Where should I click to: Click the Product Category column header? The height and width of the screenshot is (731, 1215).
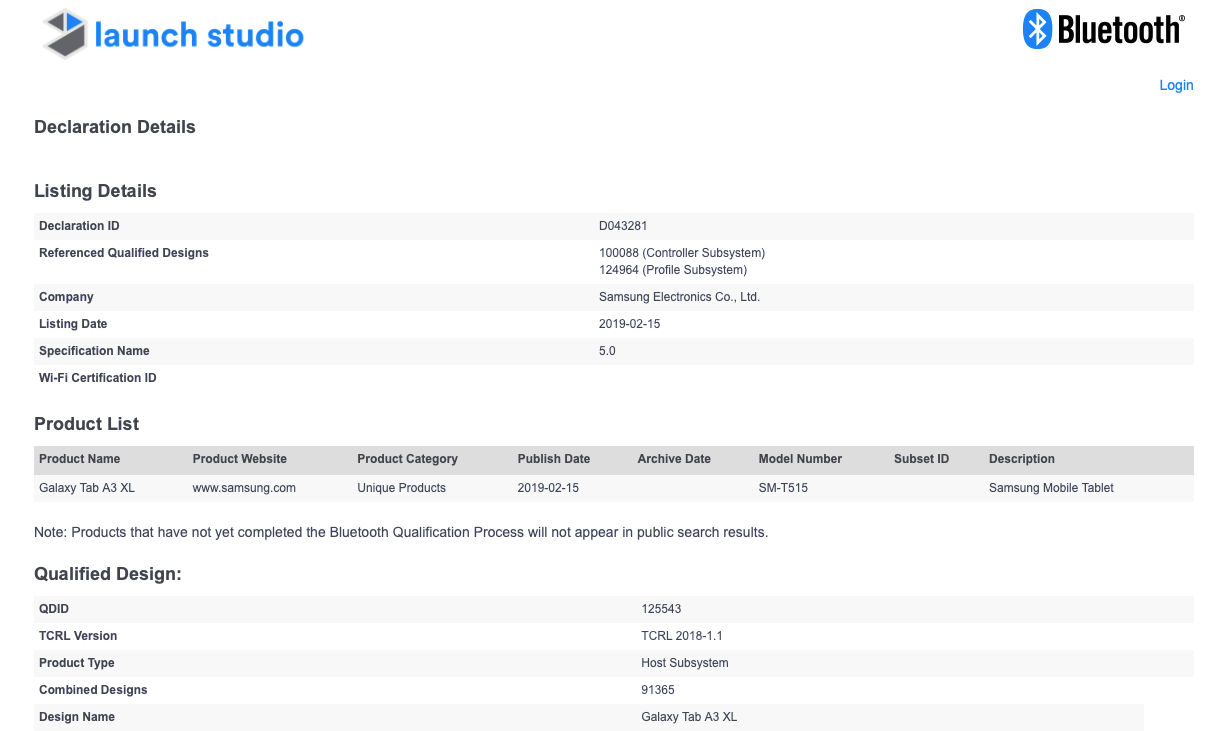pos(407,459)
